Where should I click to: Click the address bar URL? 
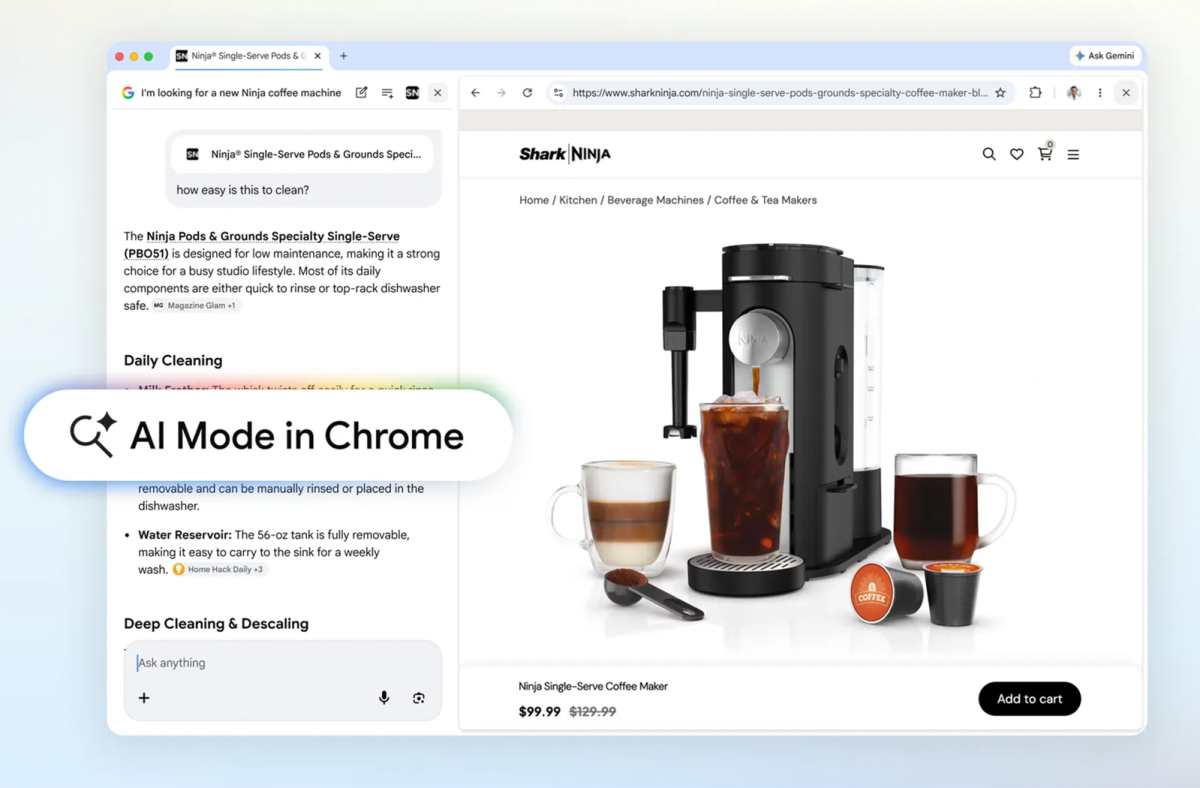point(780,93)
